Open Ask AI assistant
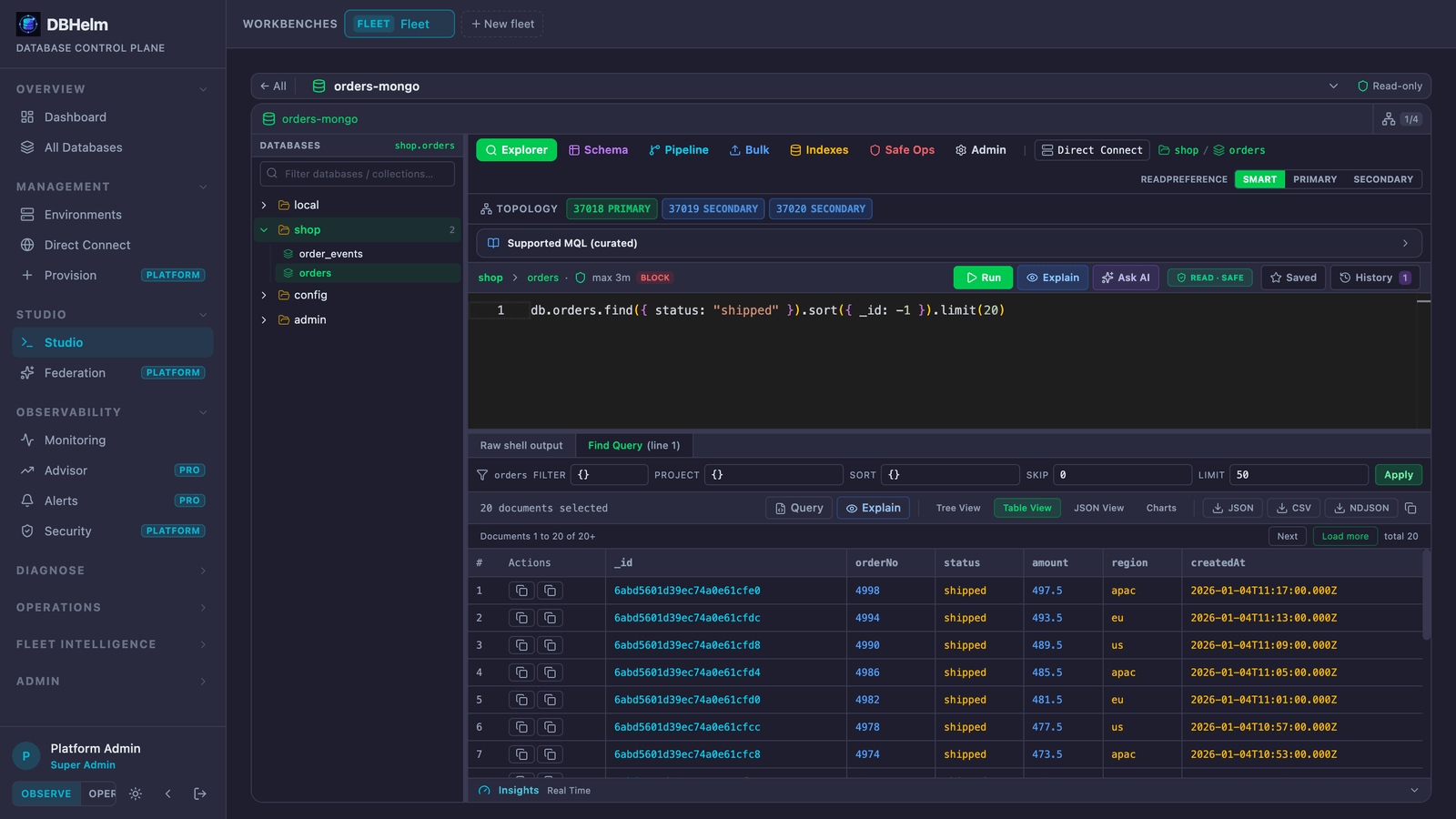1456x819 pixels. 1126,278
